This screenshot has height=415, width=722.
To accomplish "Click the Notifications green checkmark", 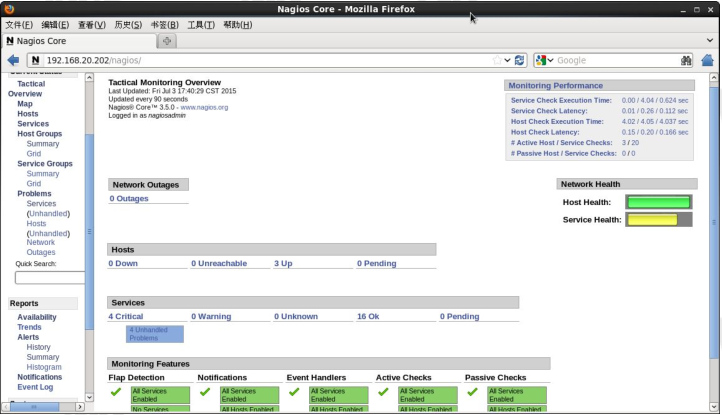I will [205, 392].
